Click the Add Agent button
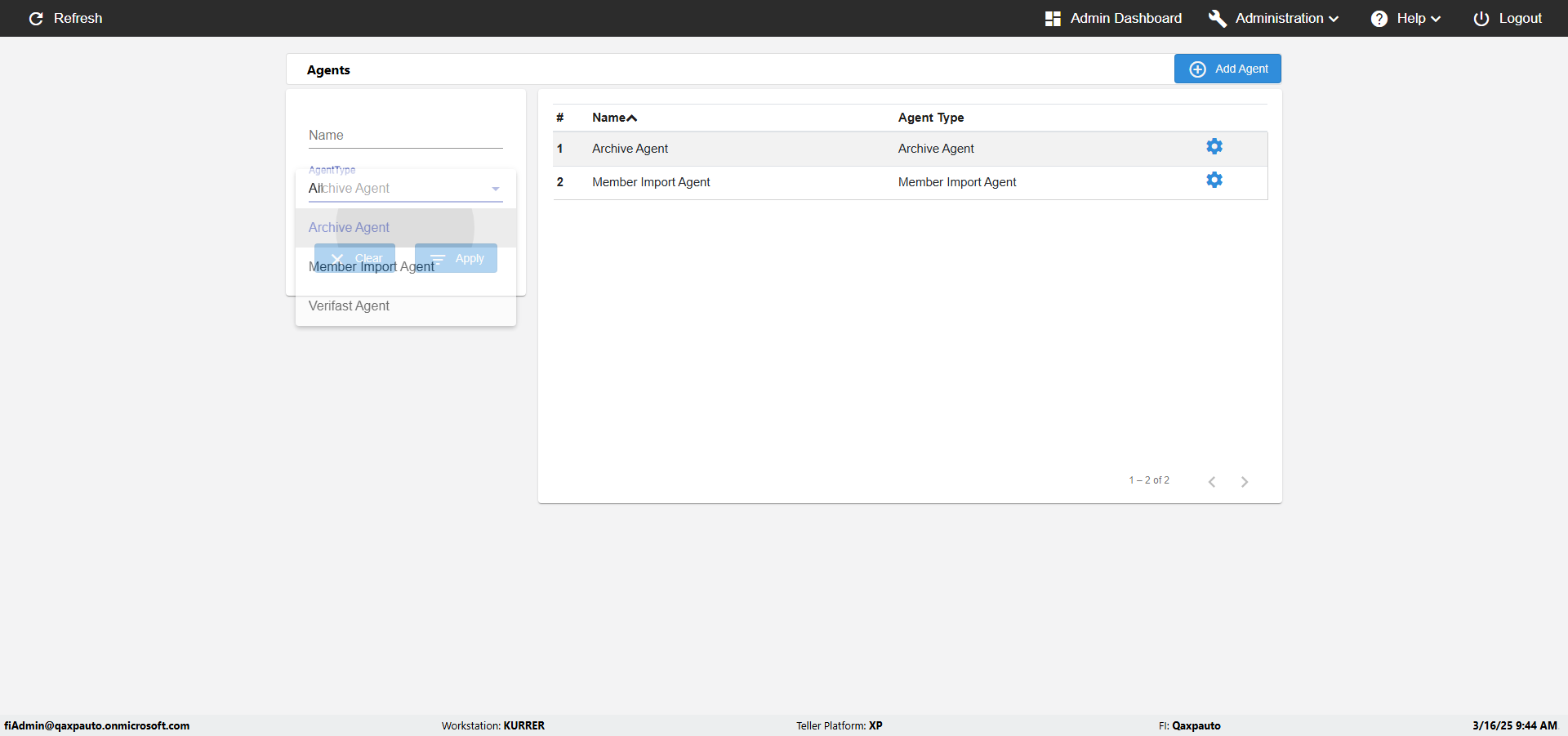The height and width of the screenshot is (736, 1568). pyautogui.click(x=1227, y=69)
